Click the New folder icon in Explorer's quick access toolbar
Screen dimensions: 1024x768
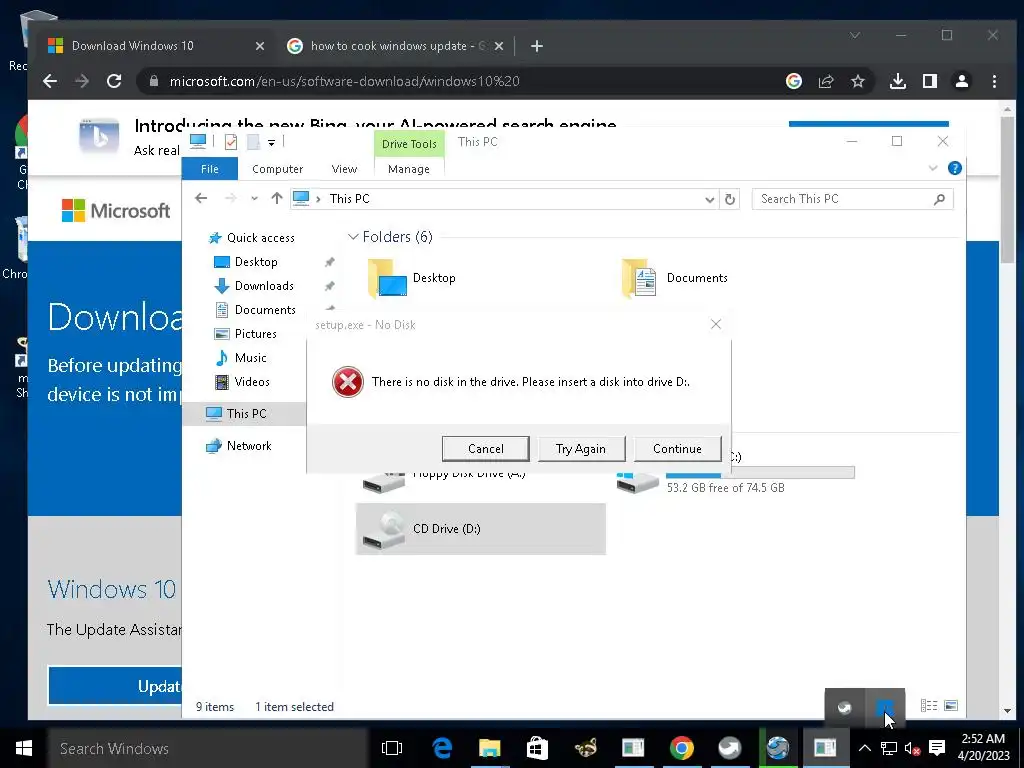[253, 142]
